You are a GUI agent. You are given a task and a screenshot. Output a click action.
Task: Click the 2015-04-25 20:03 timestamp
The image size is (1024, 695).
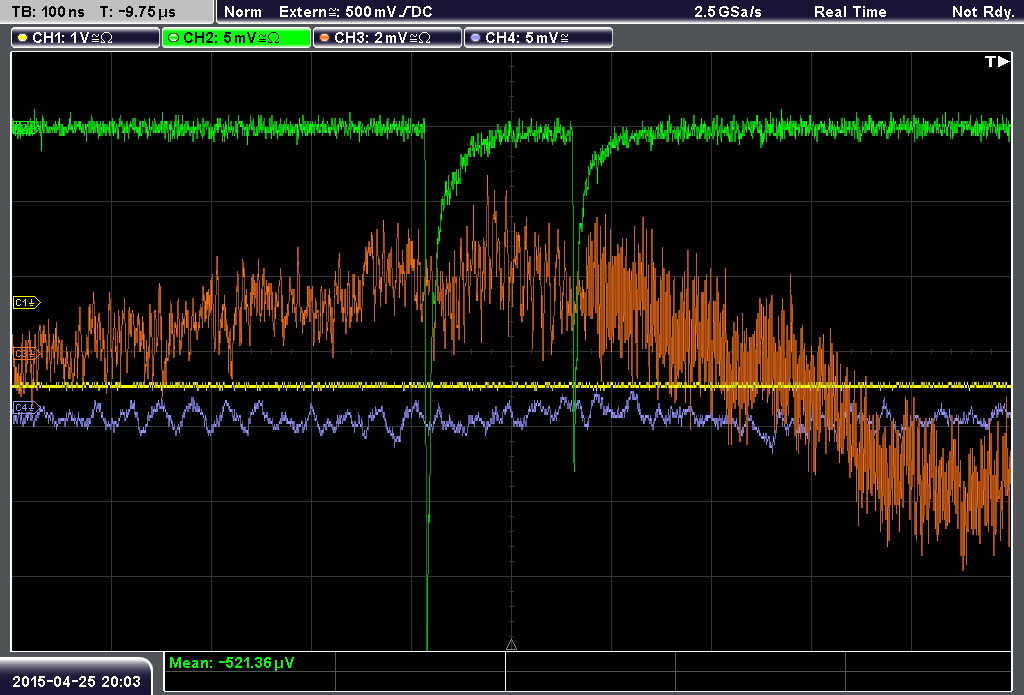76,681
